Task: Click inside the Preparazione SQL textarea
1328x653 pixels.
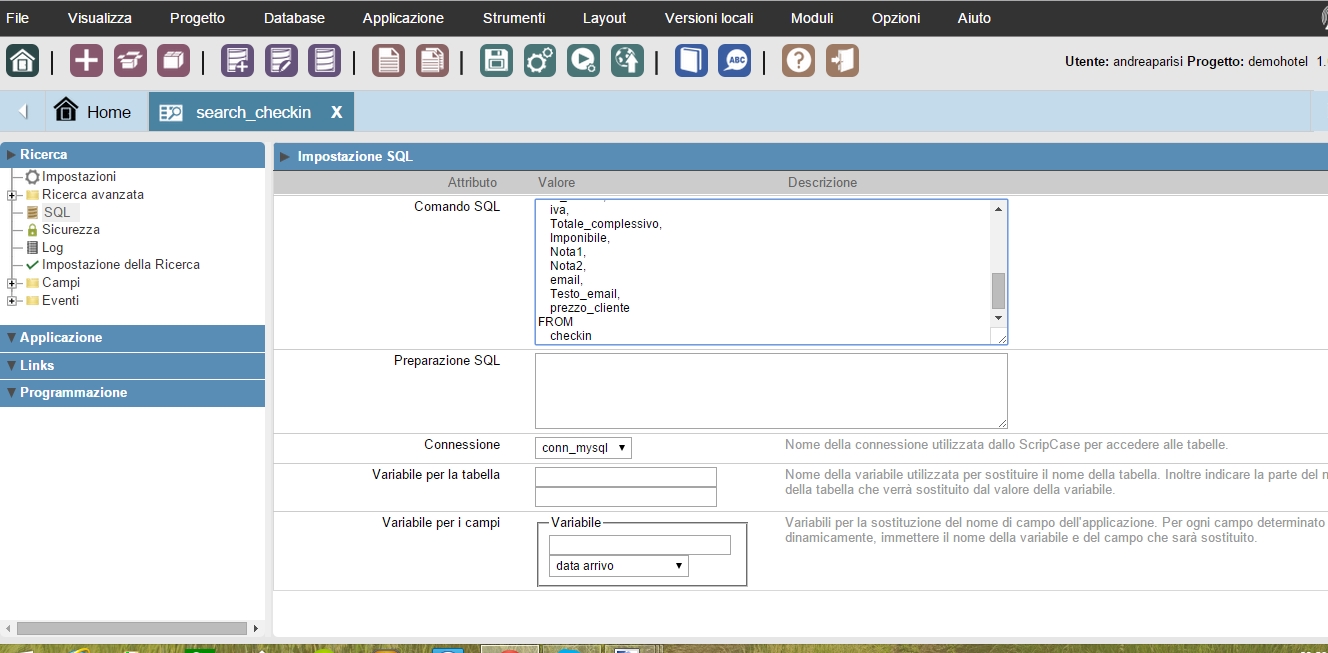Action: click(770, 390)
